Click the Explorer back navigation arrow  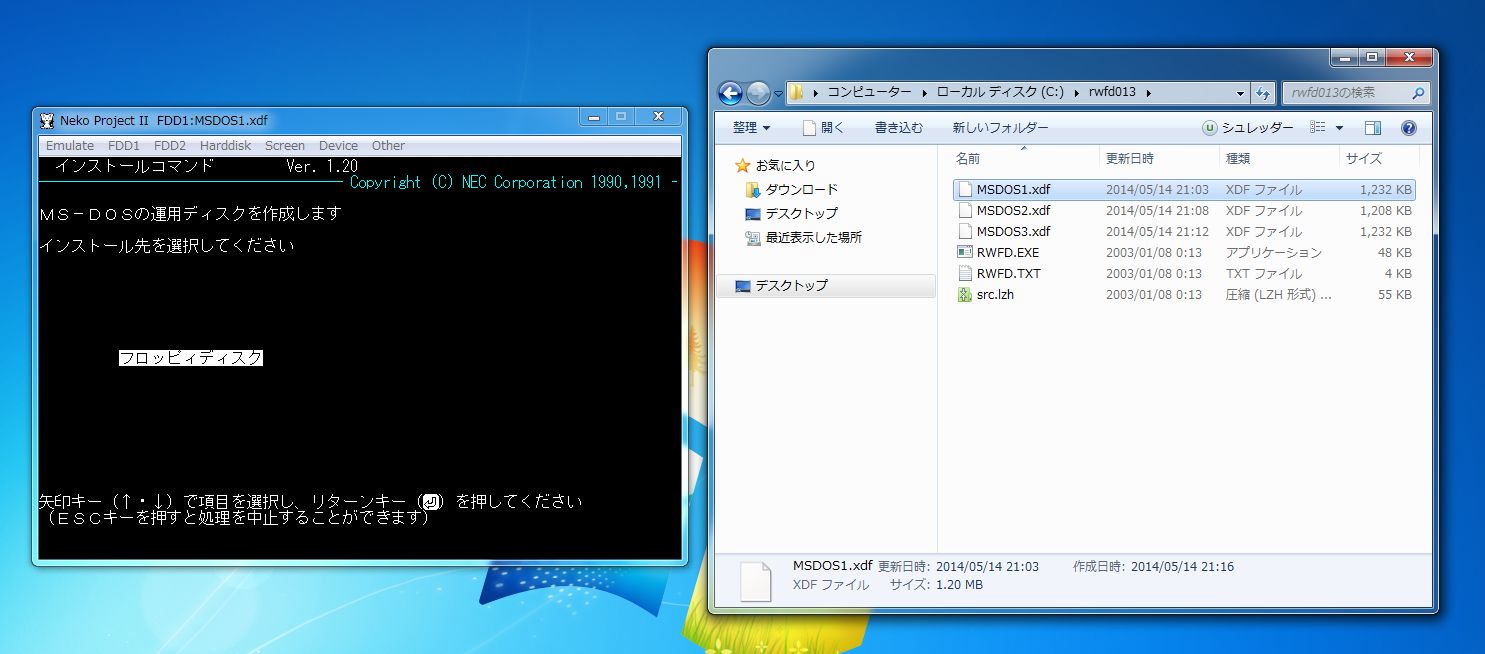[x=731, y=93]
